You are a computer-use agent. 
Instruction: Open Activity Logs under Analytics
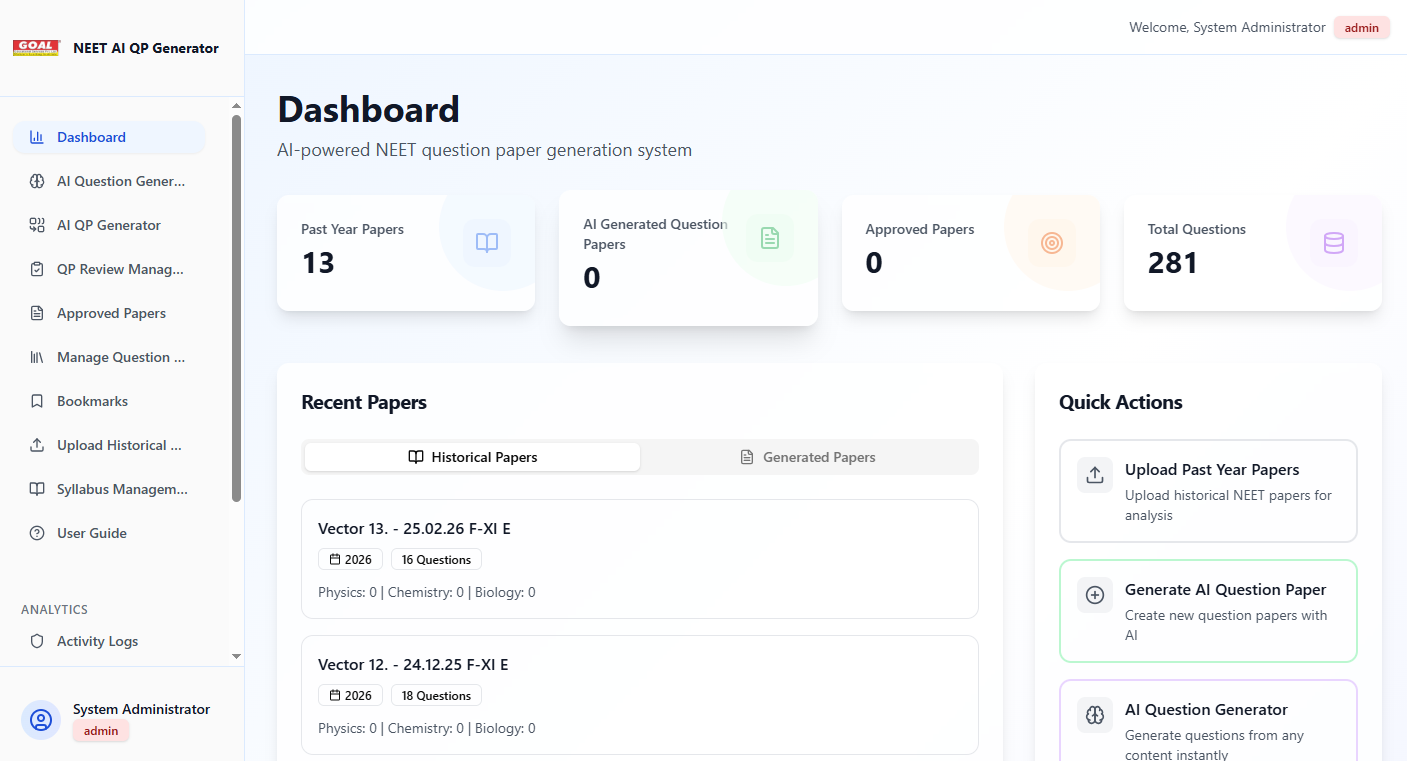tap(109, 641)
